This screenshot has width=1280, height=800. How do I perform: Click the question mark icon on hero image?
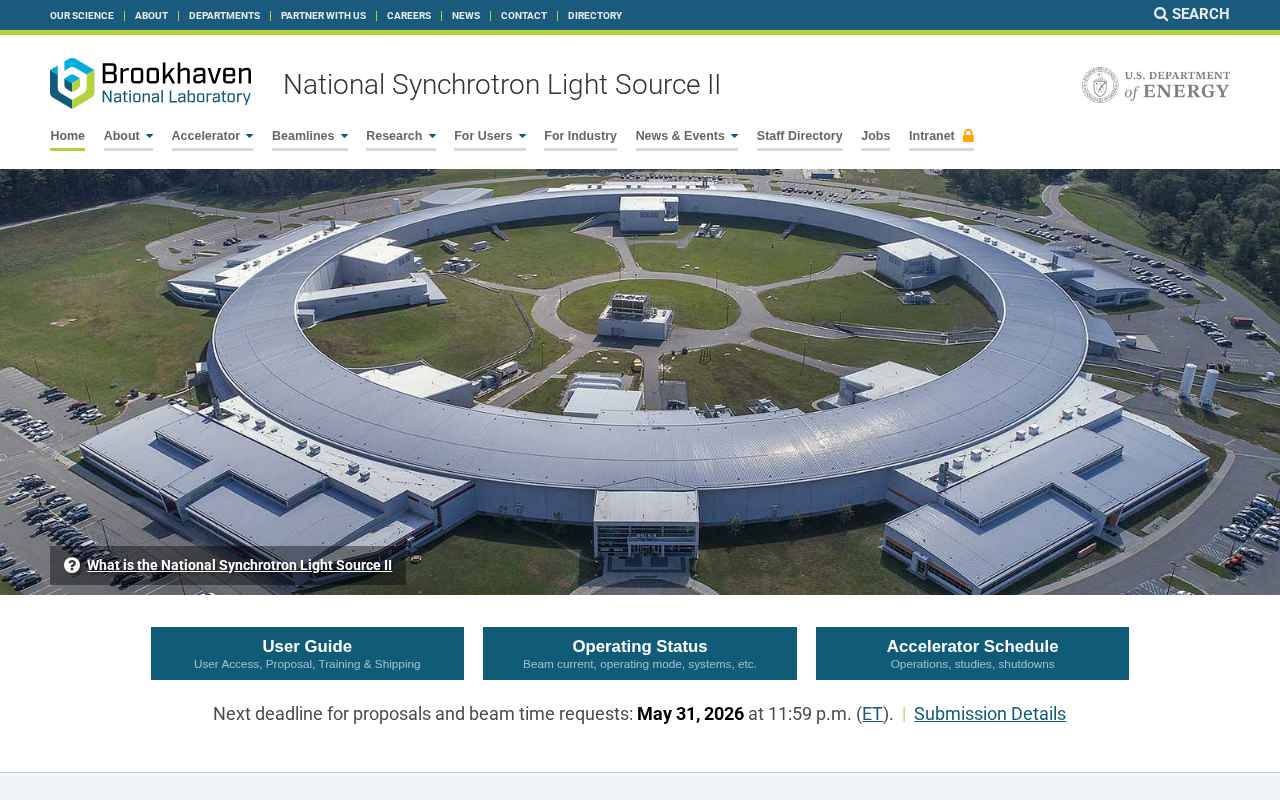tap(72, 565)
